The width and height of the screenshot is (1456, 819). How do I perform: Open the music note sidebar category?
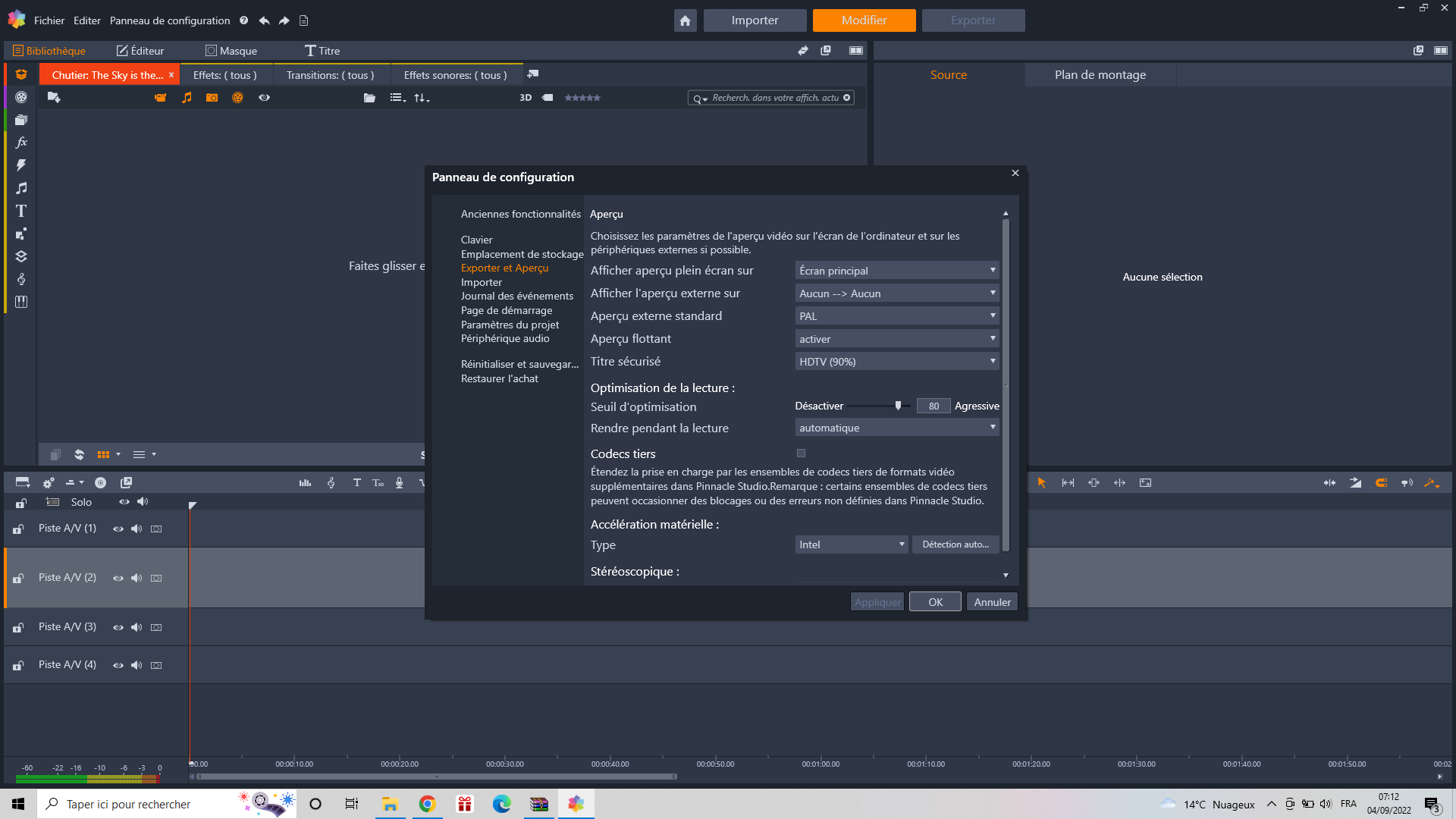(x=21, y=188)
